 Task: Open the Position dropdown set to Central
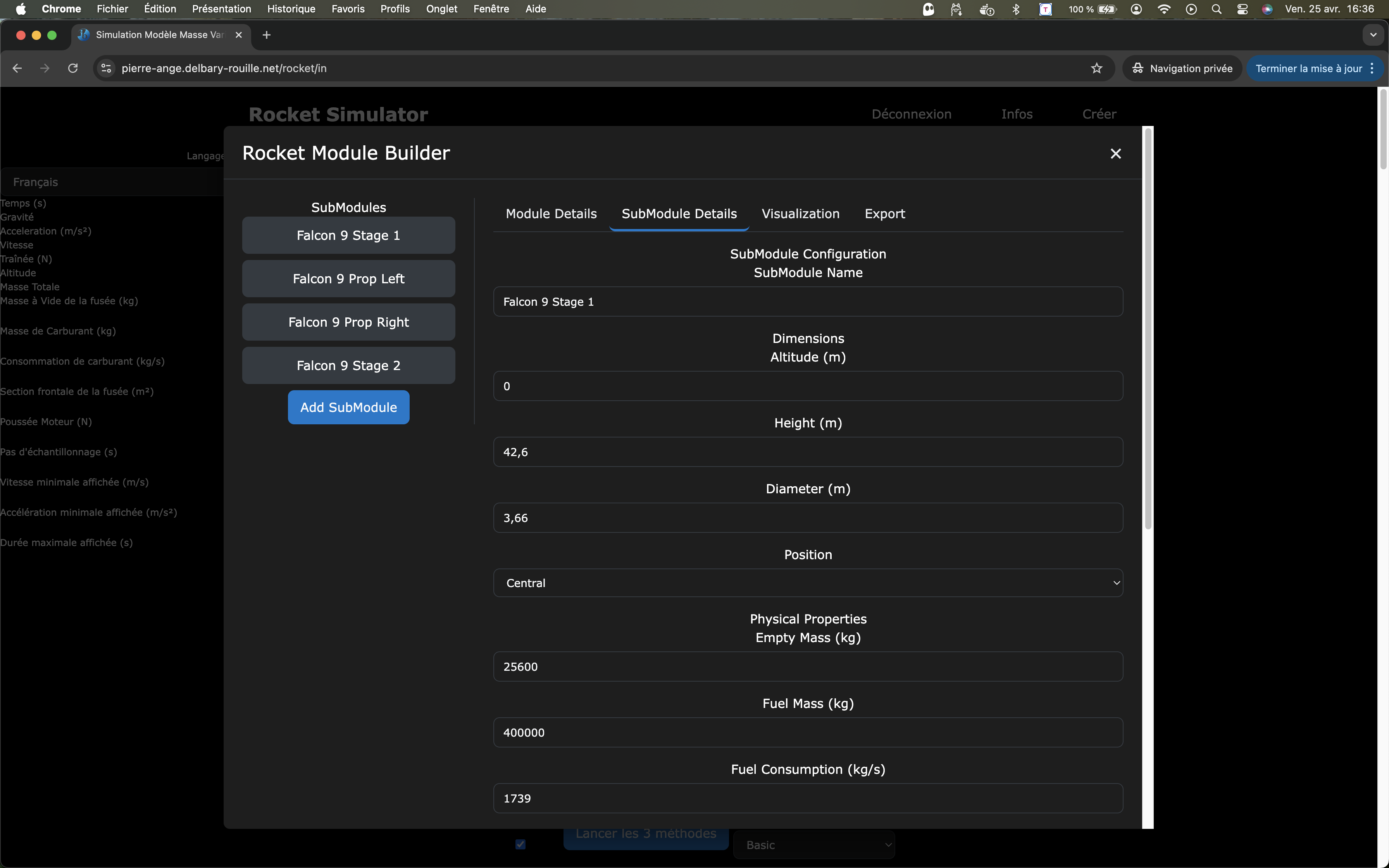pyautogui.click(x=808, y=583)
